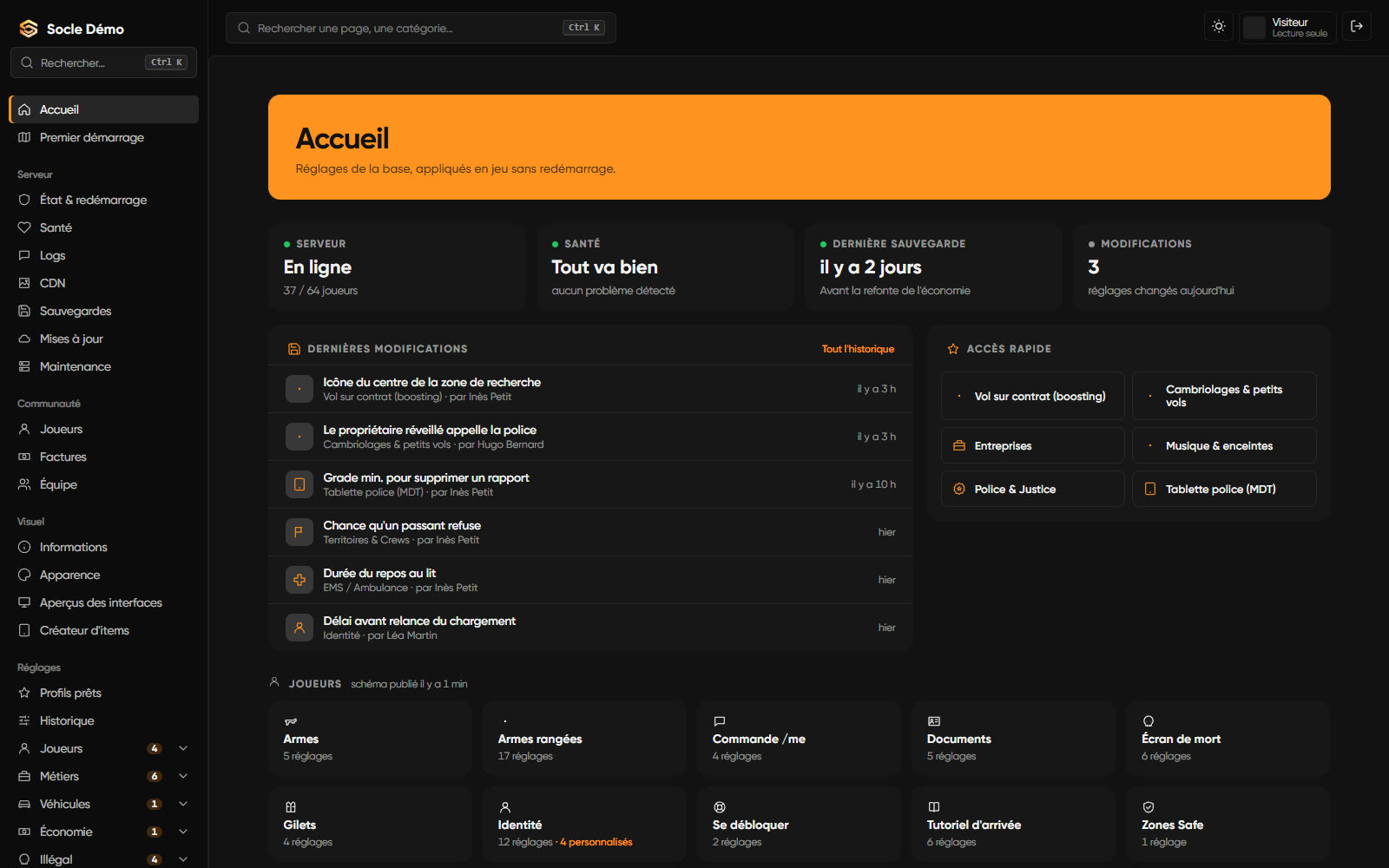Click the medical cross icon beside Durée du repos
Image resolution: width=1389 pixels, height=868 pixels.
click(300, 580)
